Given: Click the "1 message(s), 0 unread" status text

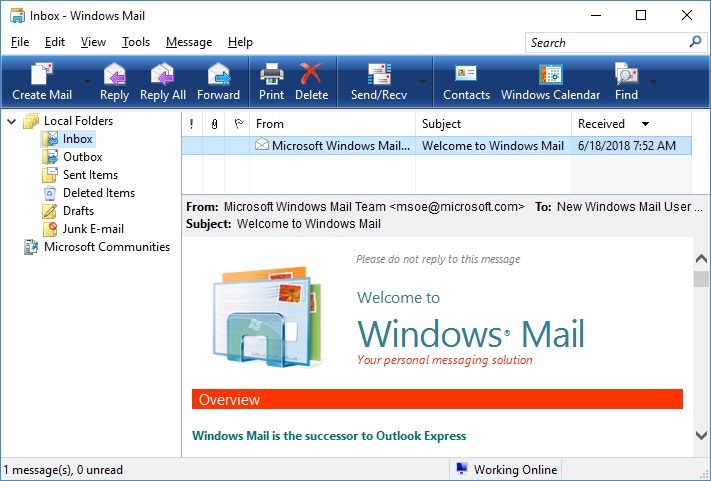Looking at the screenshot, I should pos(63,470).
